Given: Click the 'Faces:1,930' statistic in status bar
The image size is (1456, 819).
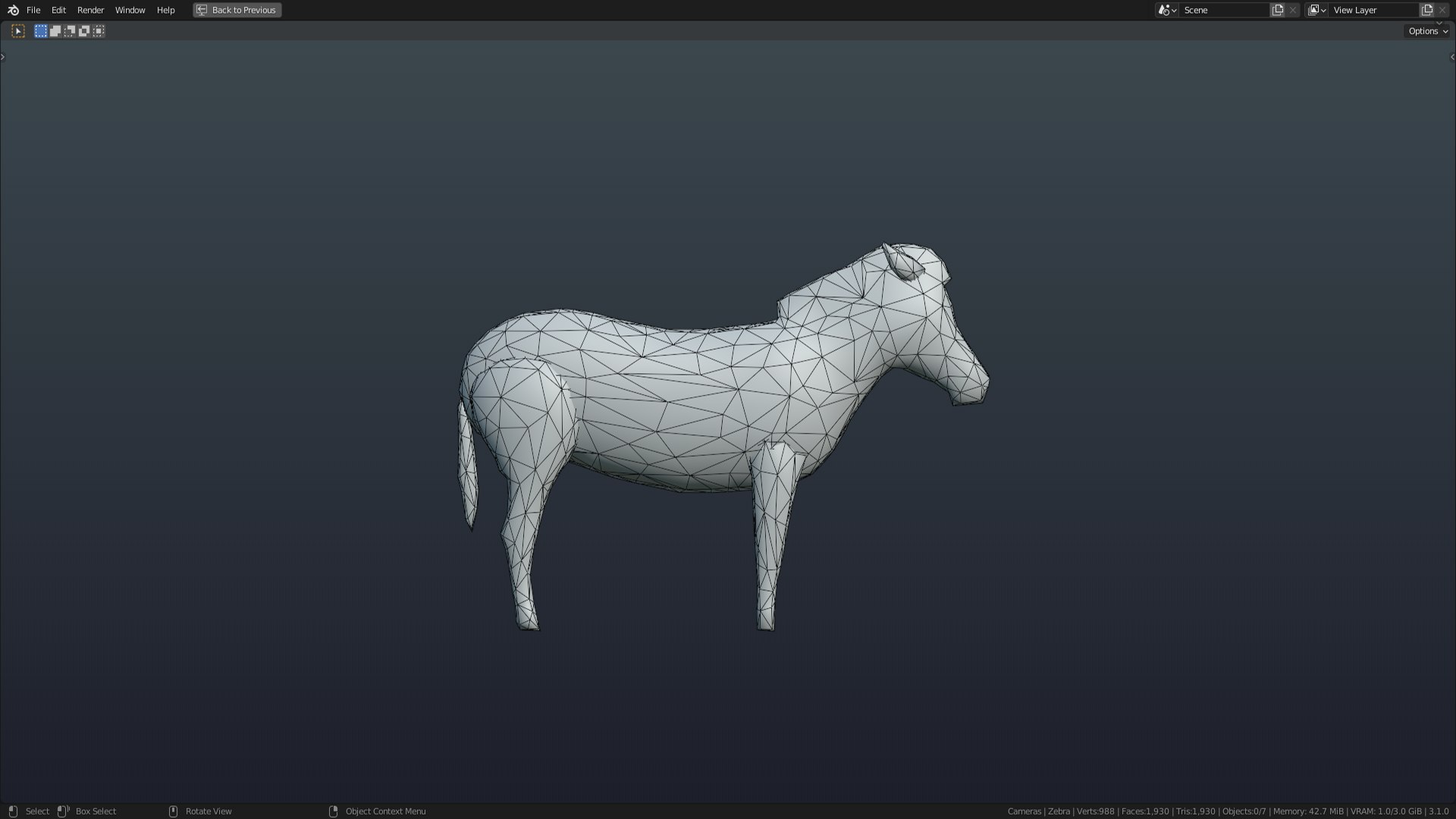Looking at the screenshot, I should click(1145, 811).
